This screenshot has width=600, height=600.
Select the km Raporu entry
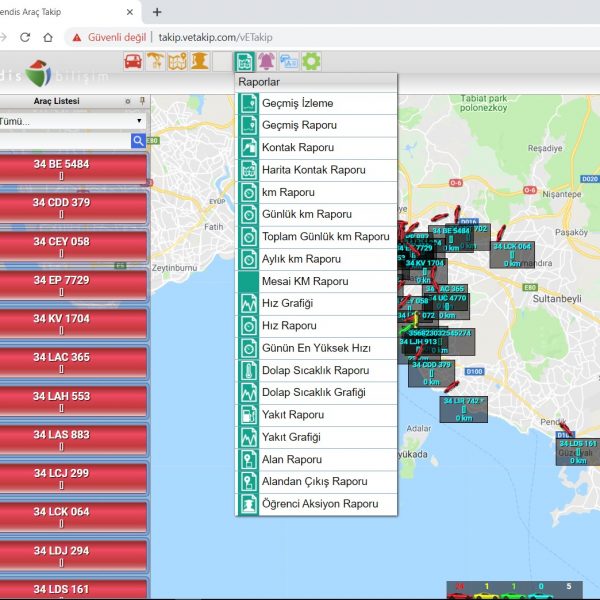(x=317, y=192)
